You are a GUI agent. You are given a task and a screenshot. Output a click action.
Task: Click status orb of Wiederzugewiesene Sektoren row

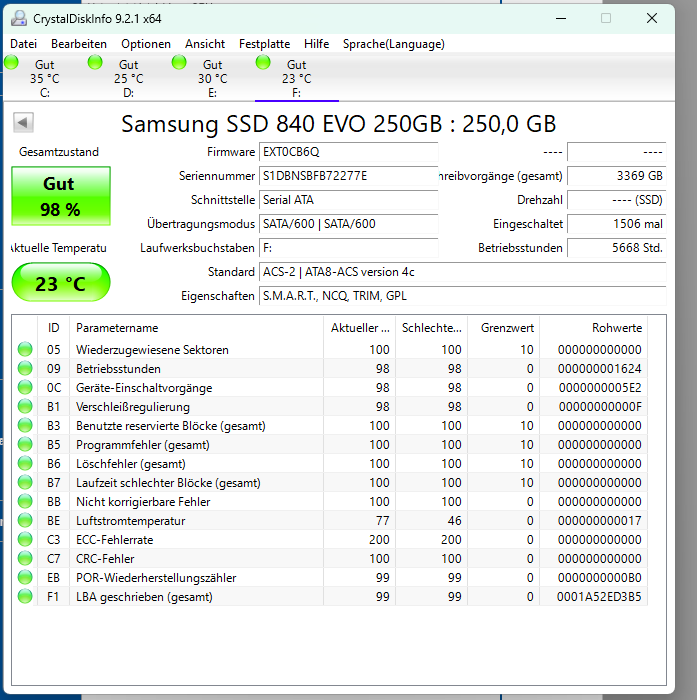[25, 349]
